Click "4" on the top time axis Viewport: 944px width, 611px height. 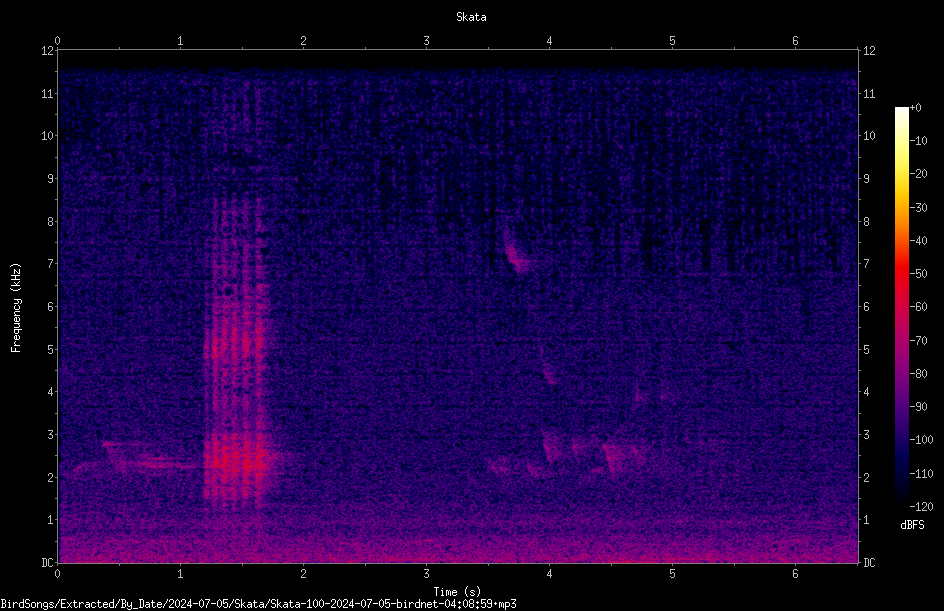(x=549, y=41)
